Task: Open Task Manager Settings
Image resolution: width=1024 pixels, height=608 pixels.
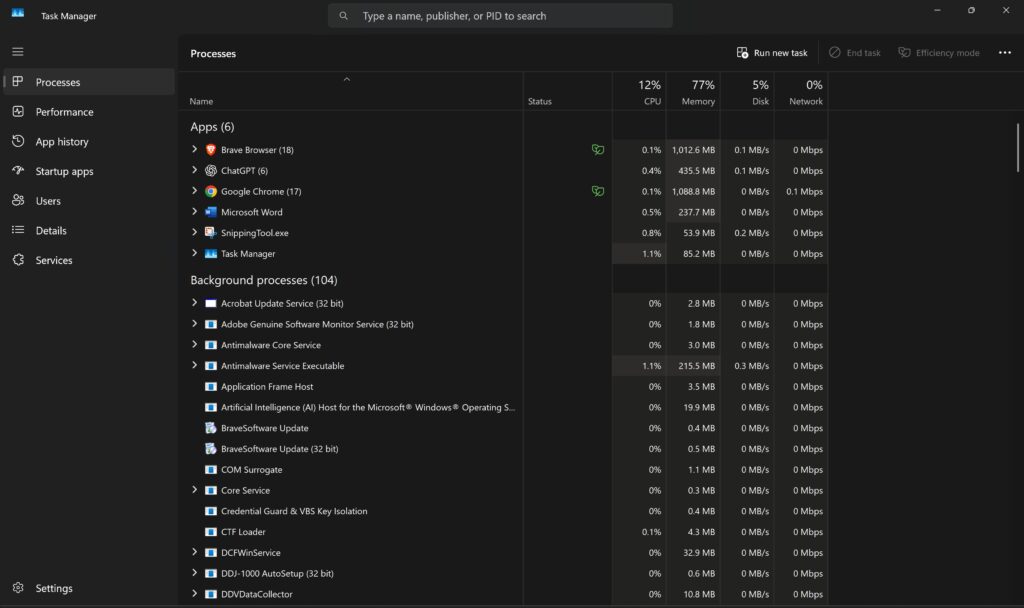Action: (89, 588)
